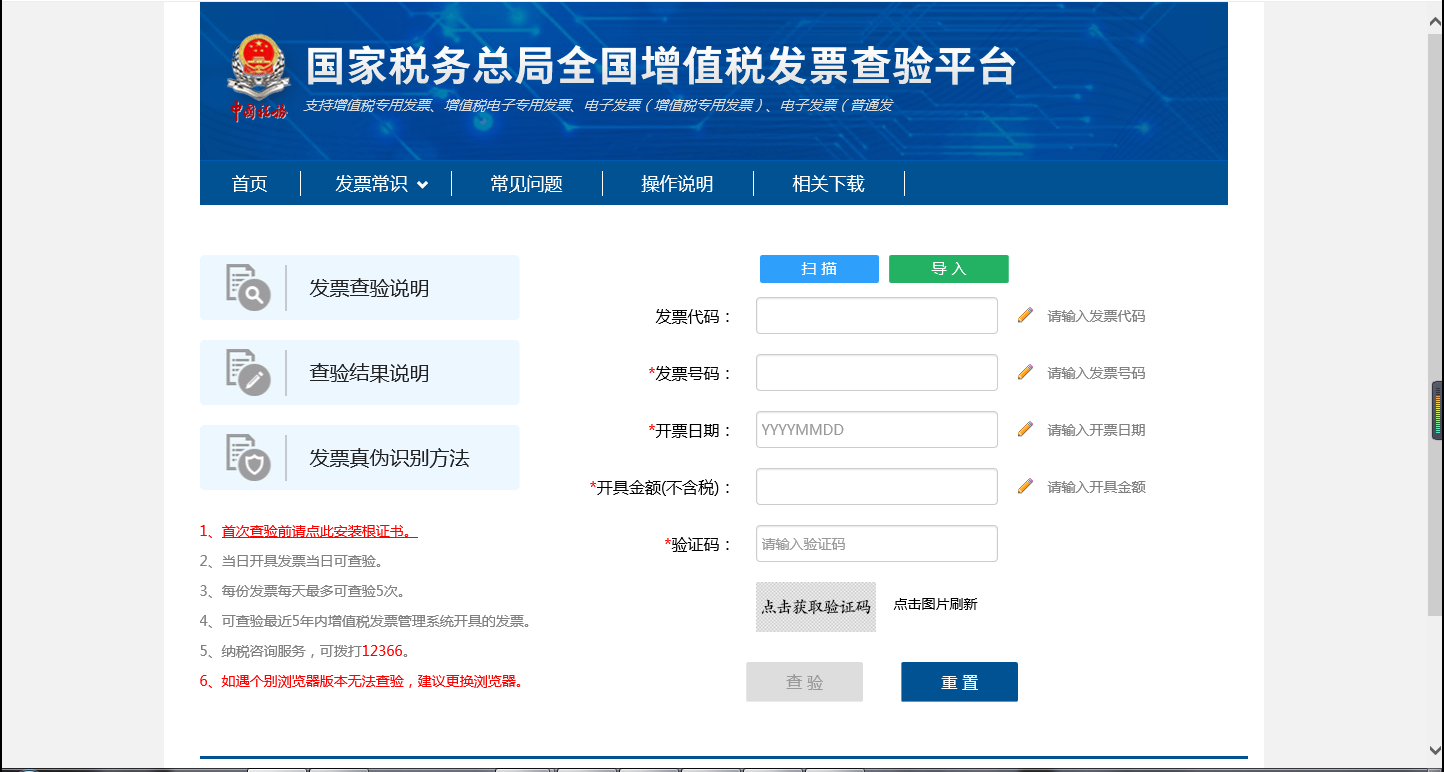1444x772 pixels.
Task: Open the 相关下载 menu item
Action: (x=828, y=184)
